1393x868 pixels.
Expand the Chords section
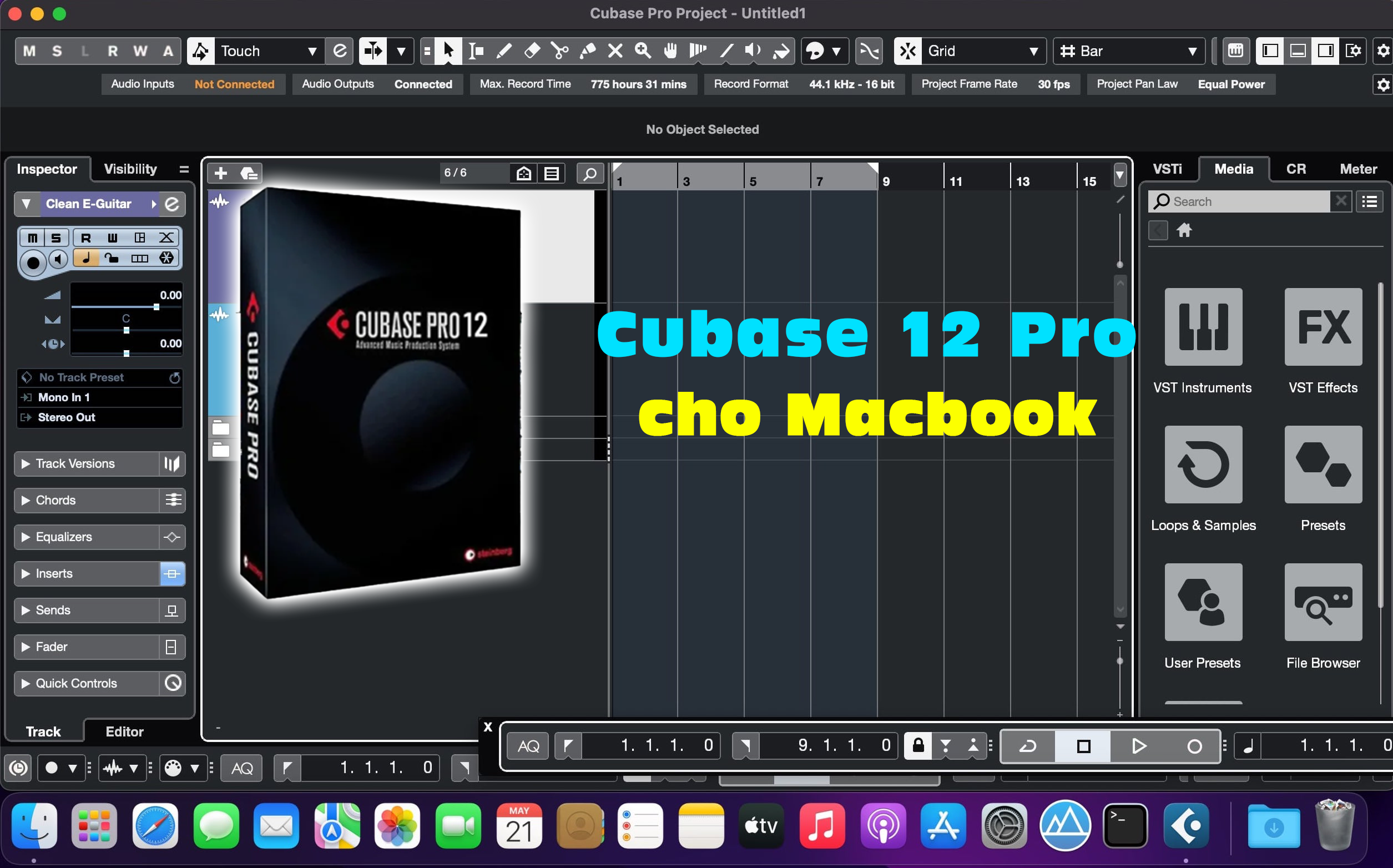[x=86, y=500]
